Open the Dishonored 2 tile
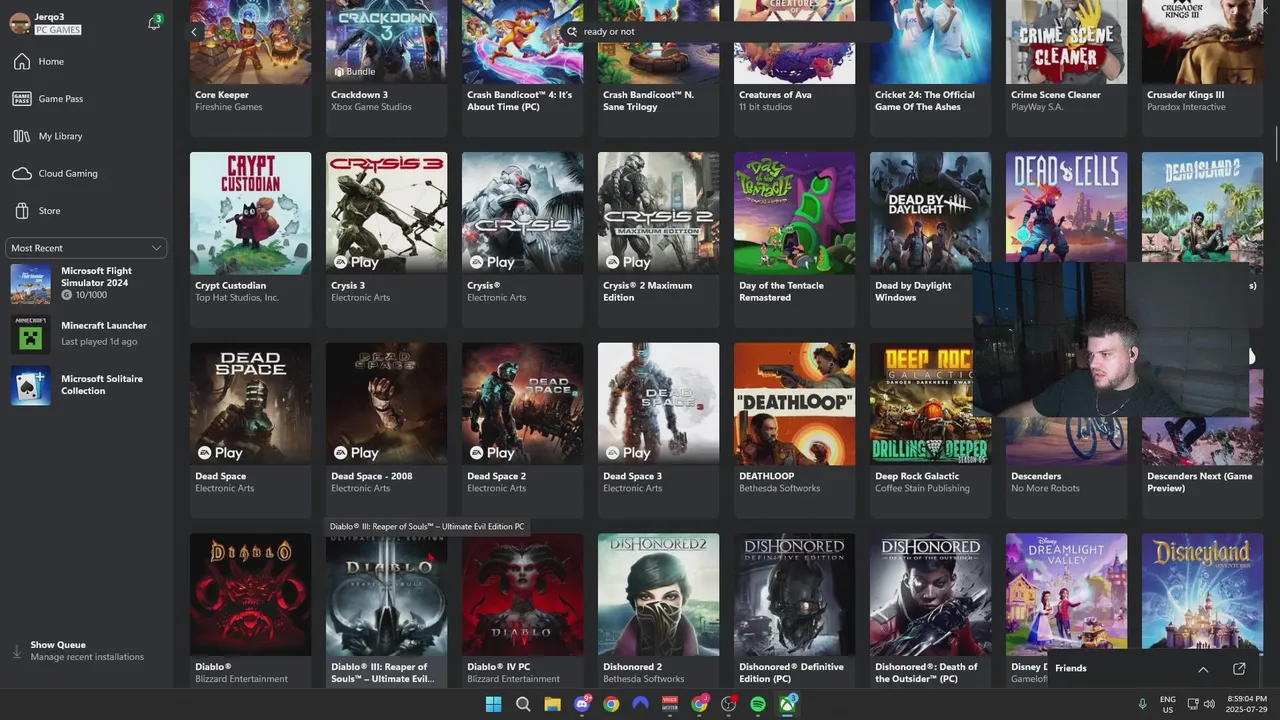 tap(658, 610)
